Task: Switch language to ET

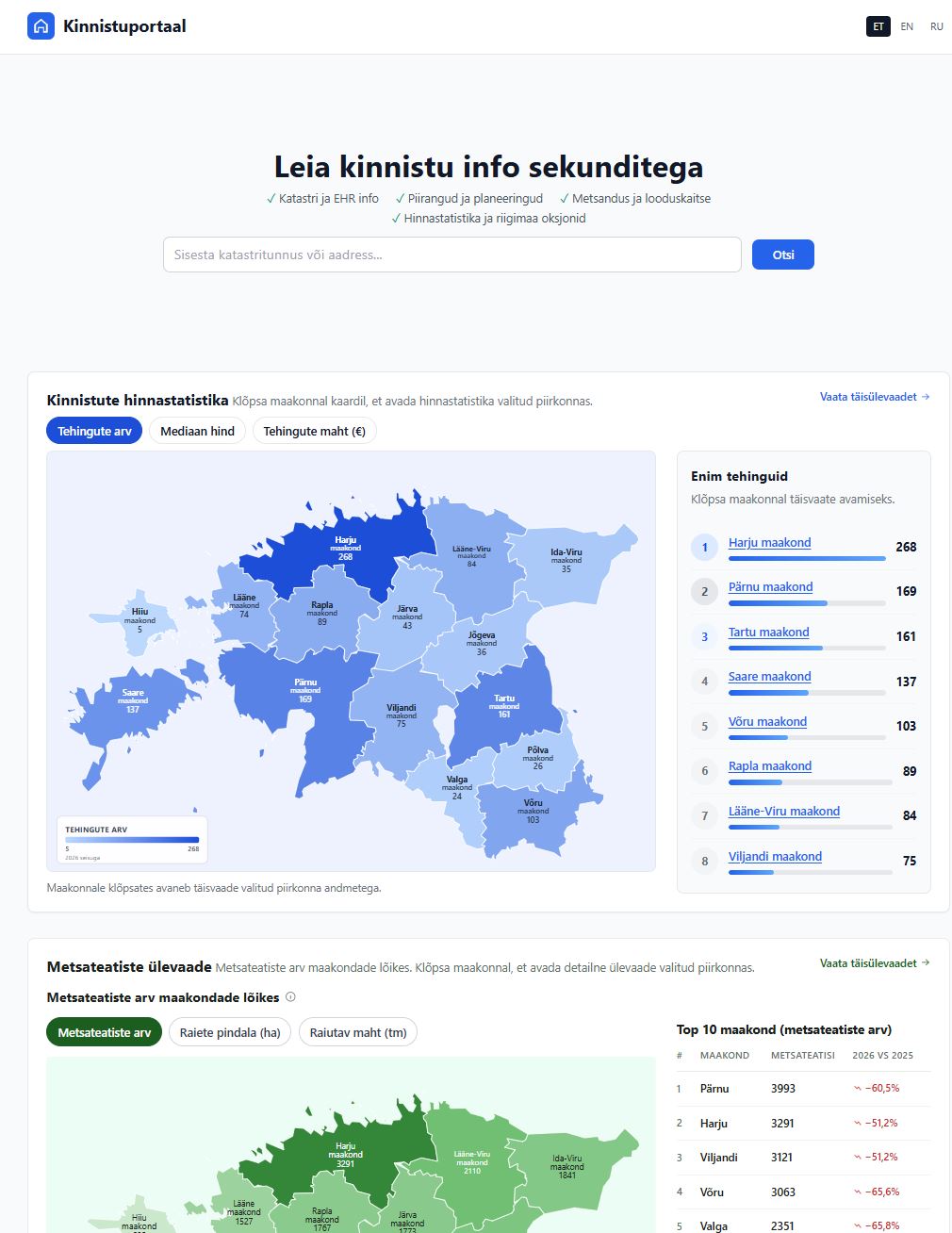Action: coord(878,26)
